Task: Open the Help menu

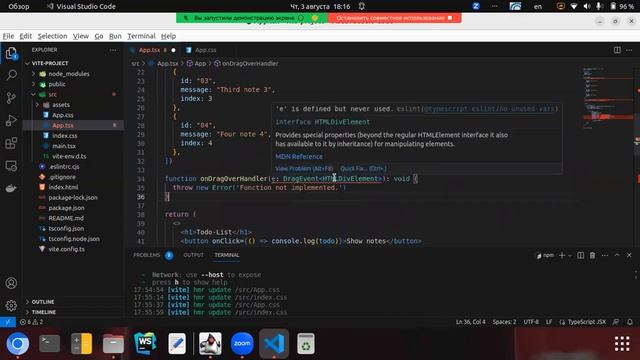Action: pyautogui.click(x=168, y=36)
